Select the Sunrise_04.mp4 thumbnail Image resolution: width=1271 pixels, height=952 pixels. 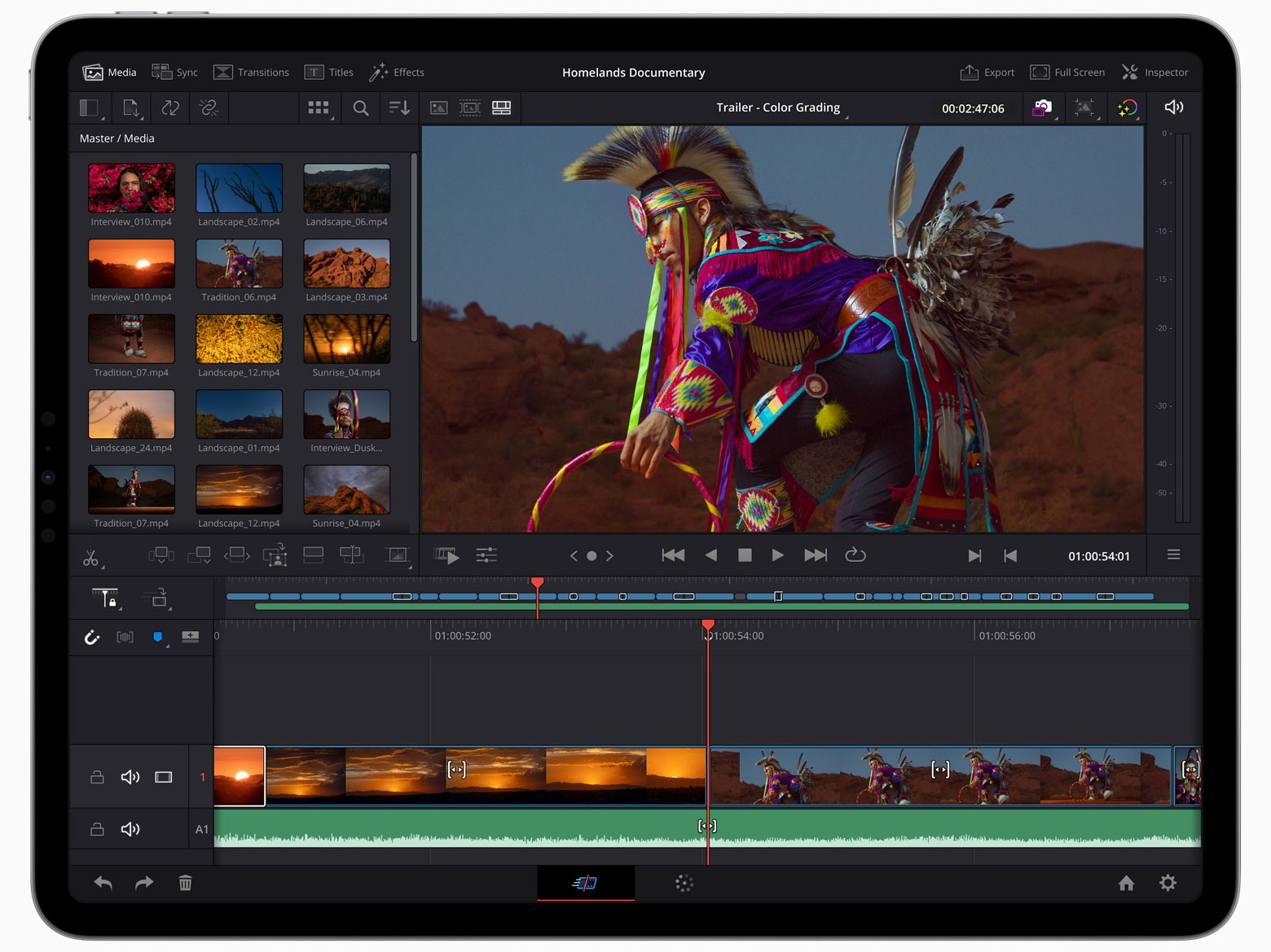tap(346, 340)
